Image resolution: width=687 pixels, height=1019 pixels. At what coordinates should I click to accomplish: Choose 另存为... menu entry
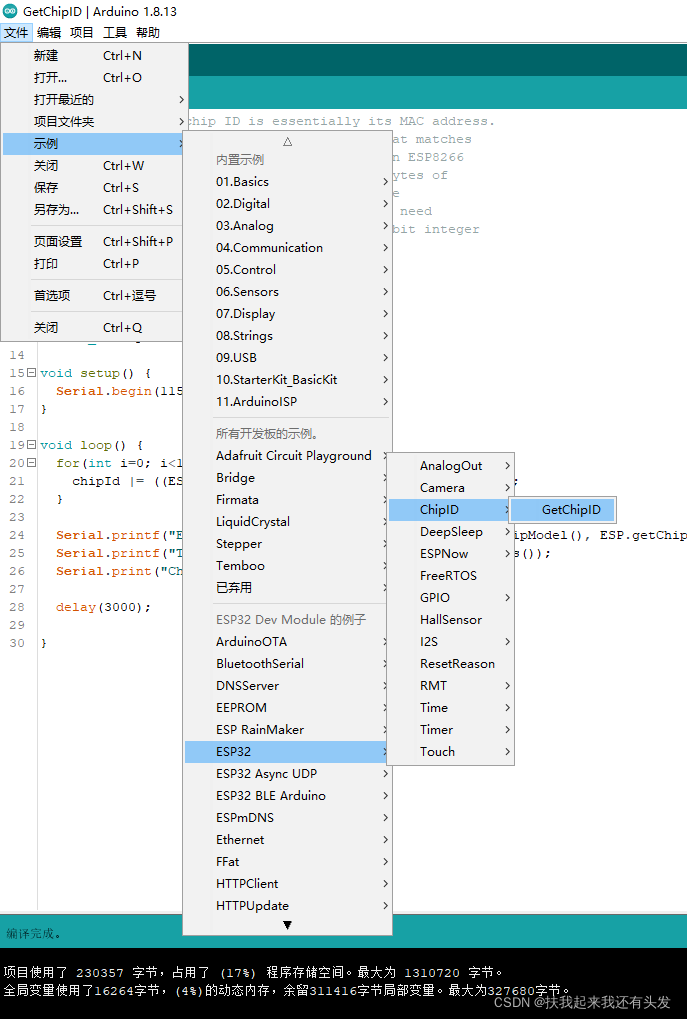94,210
